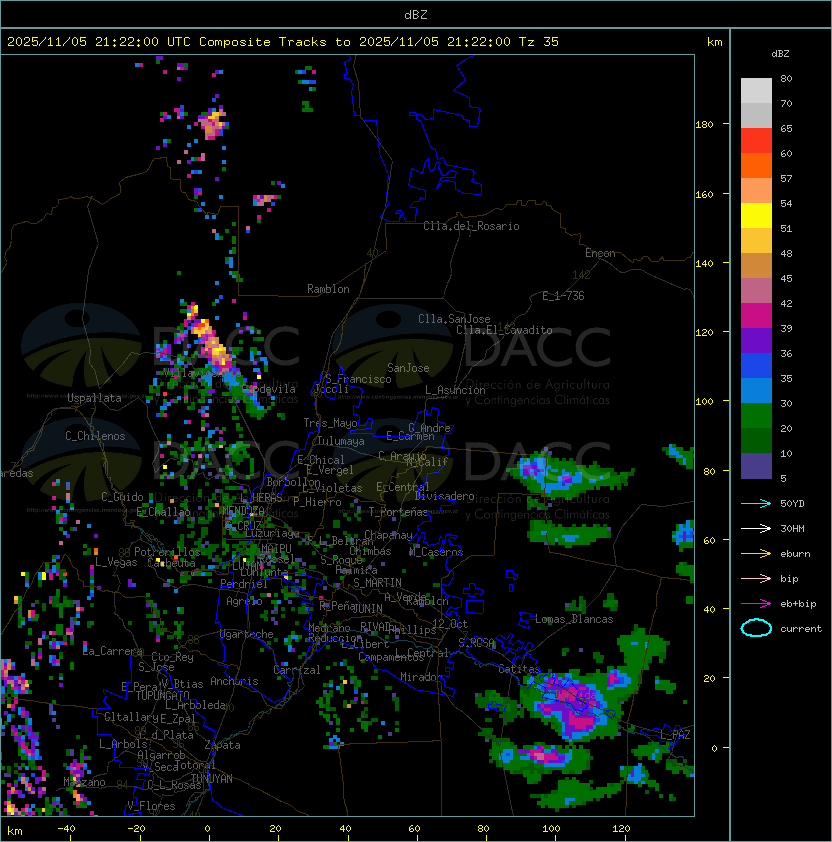Click the Chapanay place label
The width and height of the screenshot is (832, 842).
pyautogui.click(x=388, y=535)
